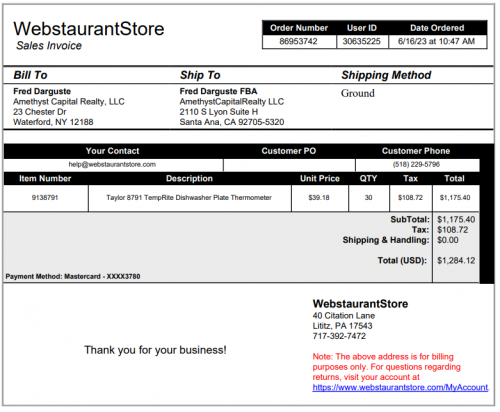Click the User ID value 30635225

pos(362,41)
